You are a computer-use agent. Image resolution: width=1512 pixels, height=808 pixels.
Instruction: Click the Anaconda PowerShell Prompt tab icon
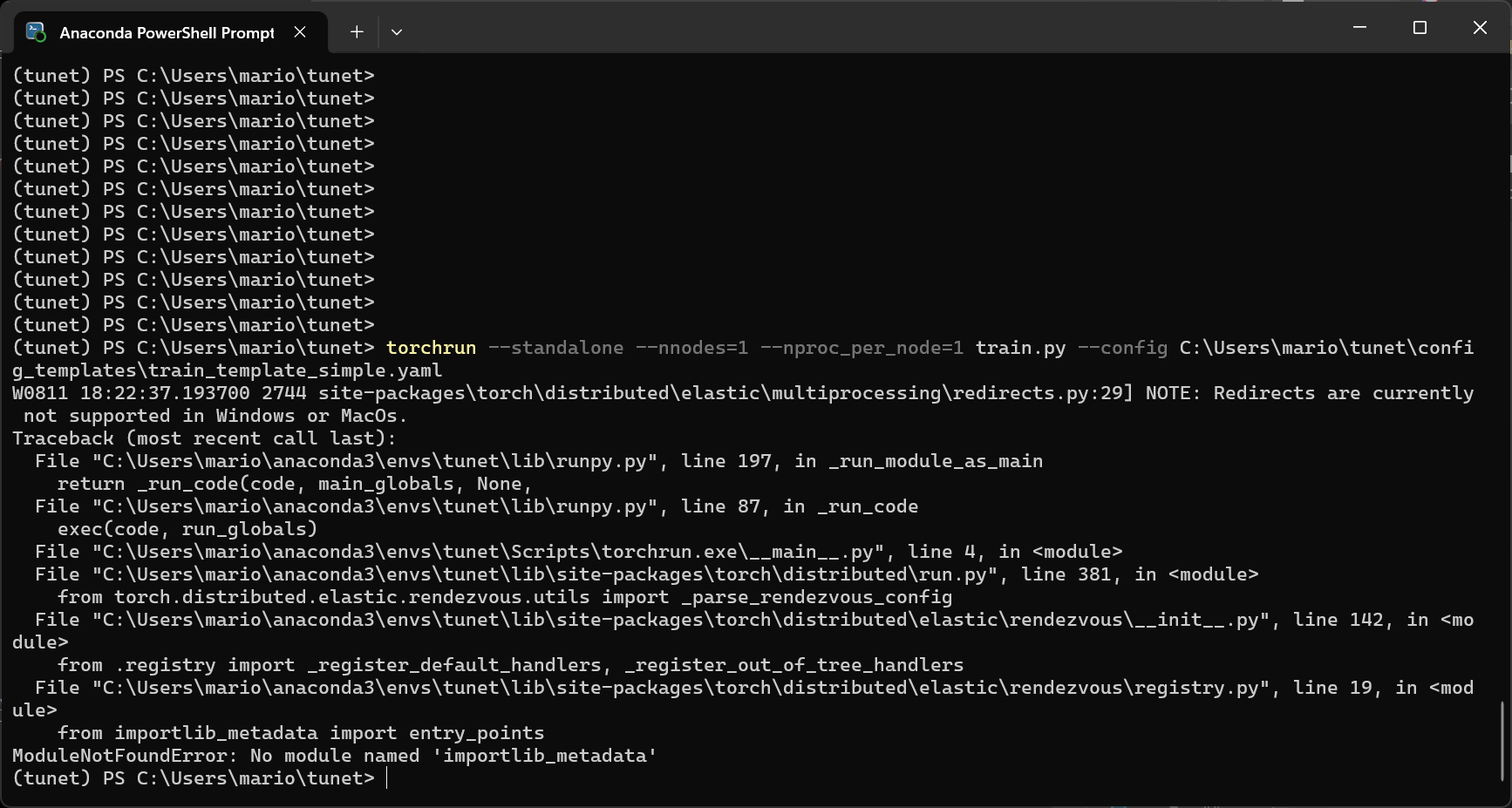pyautogui.click(x=36, y=32)
